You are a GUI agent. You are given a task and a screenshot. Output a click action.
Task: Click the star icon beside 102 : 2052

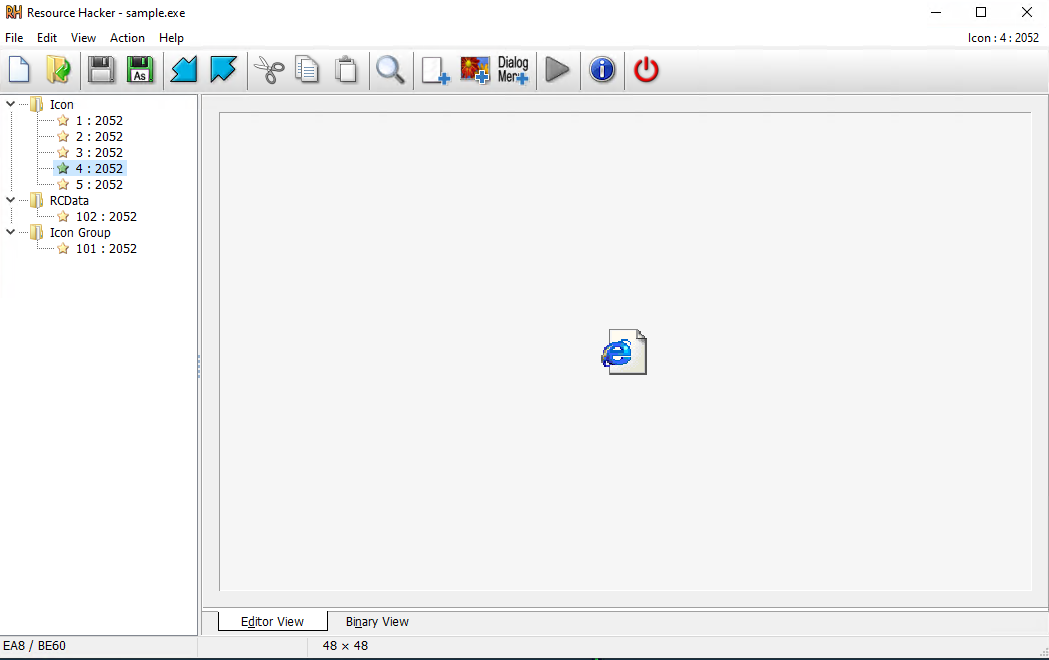63,217
